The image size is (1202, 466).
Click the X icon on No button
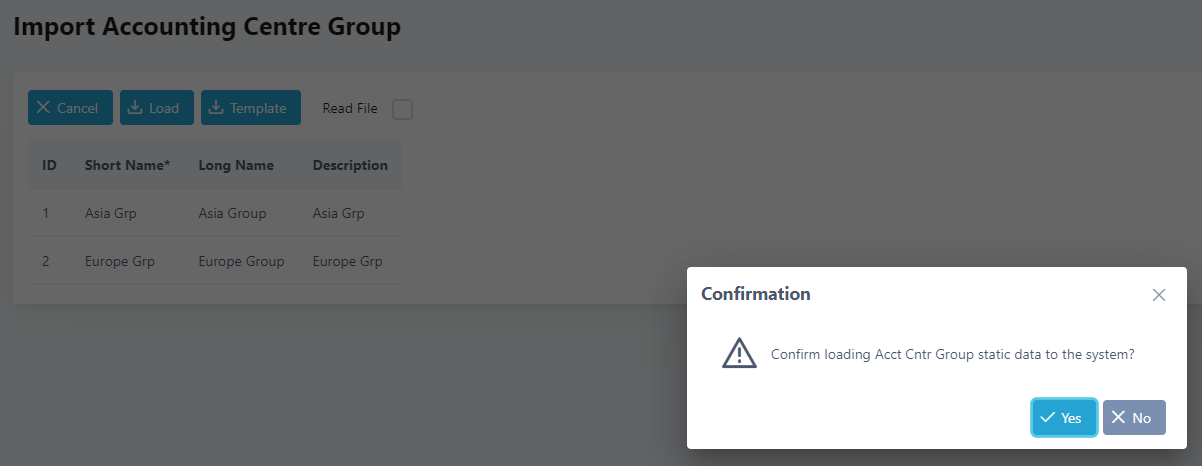click(x=1118, y=418)
